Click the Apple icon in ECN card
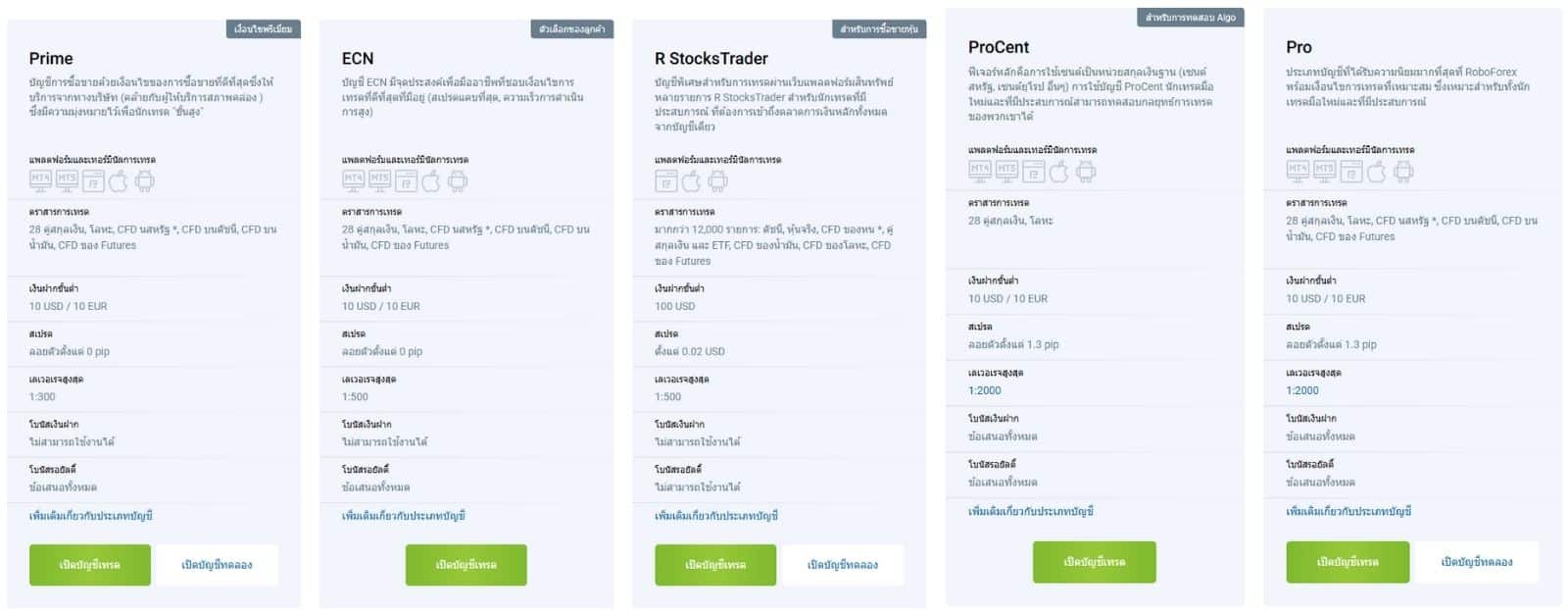 (x=431, y=180)
